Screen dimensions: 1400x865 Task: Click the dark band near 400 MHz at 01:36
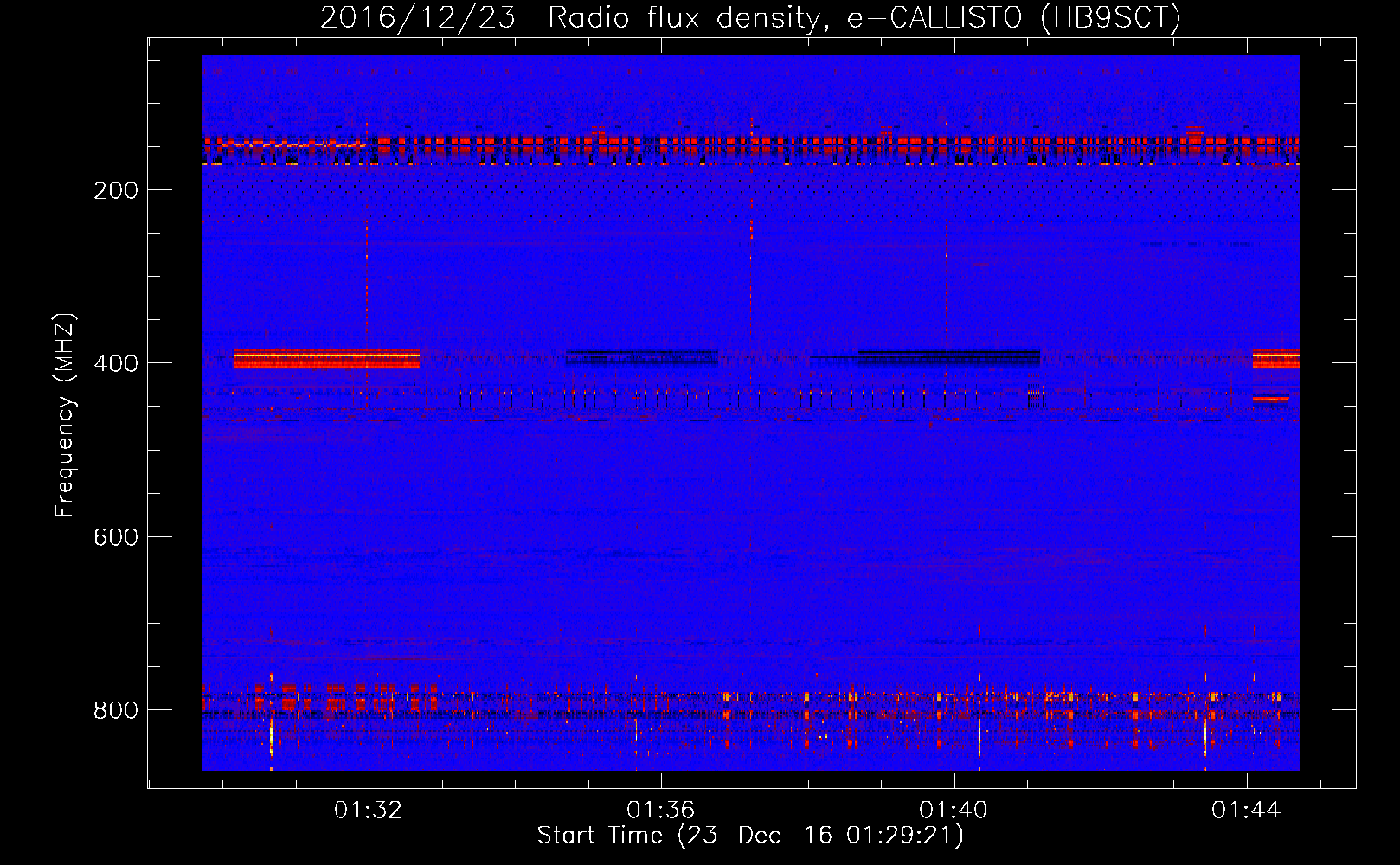coord(642,357)
